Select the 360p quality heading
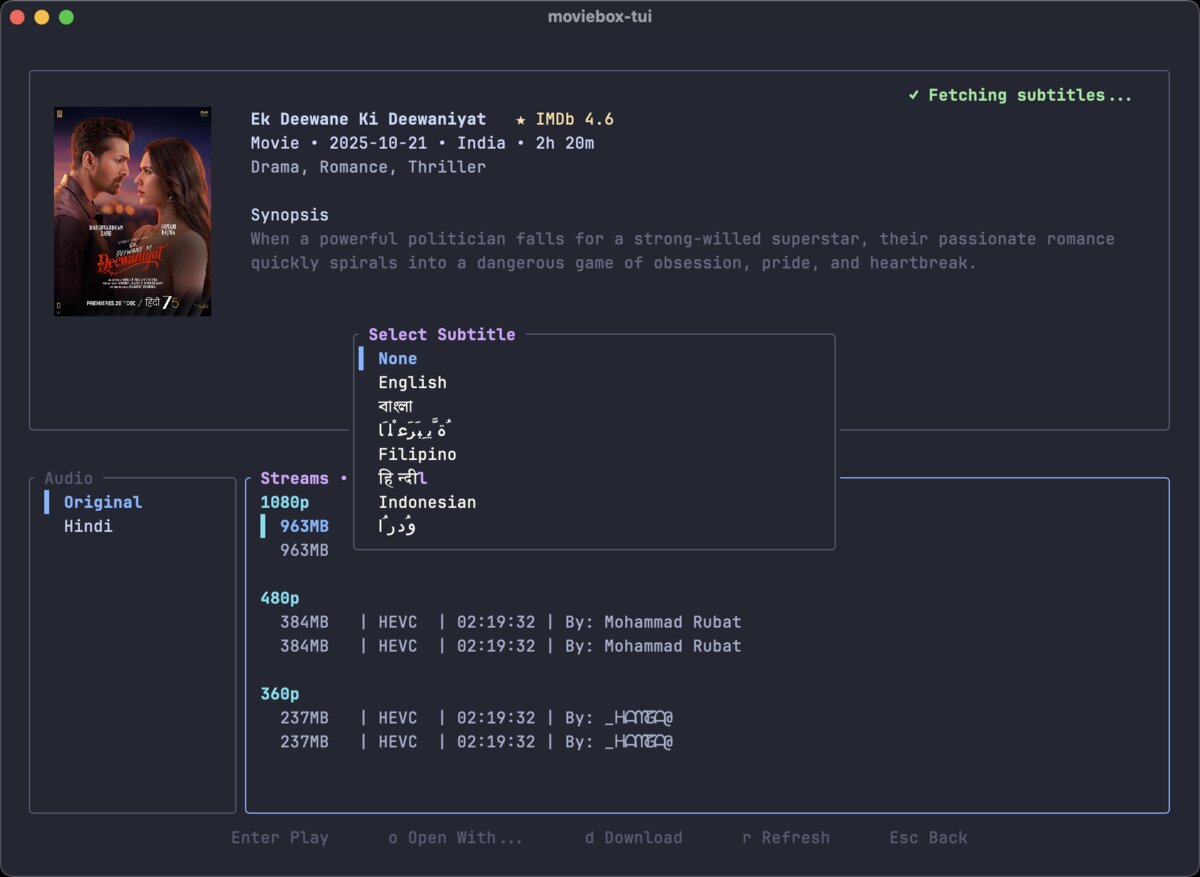Viewport: 1200px width, 877px height. (x=280, y=695)
